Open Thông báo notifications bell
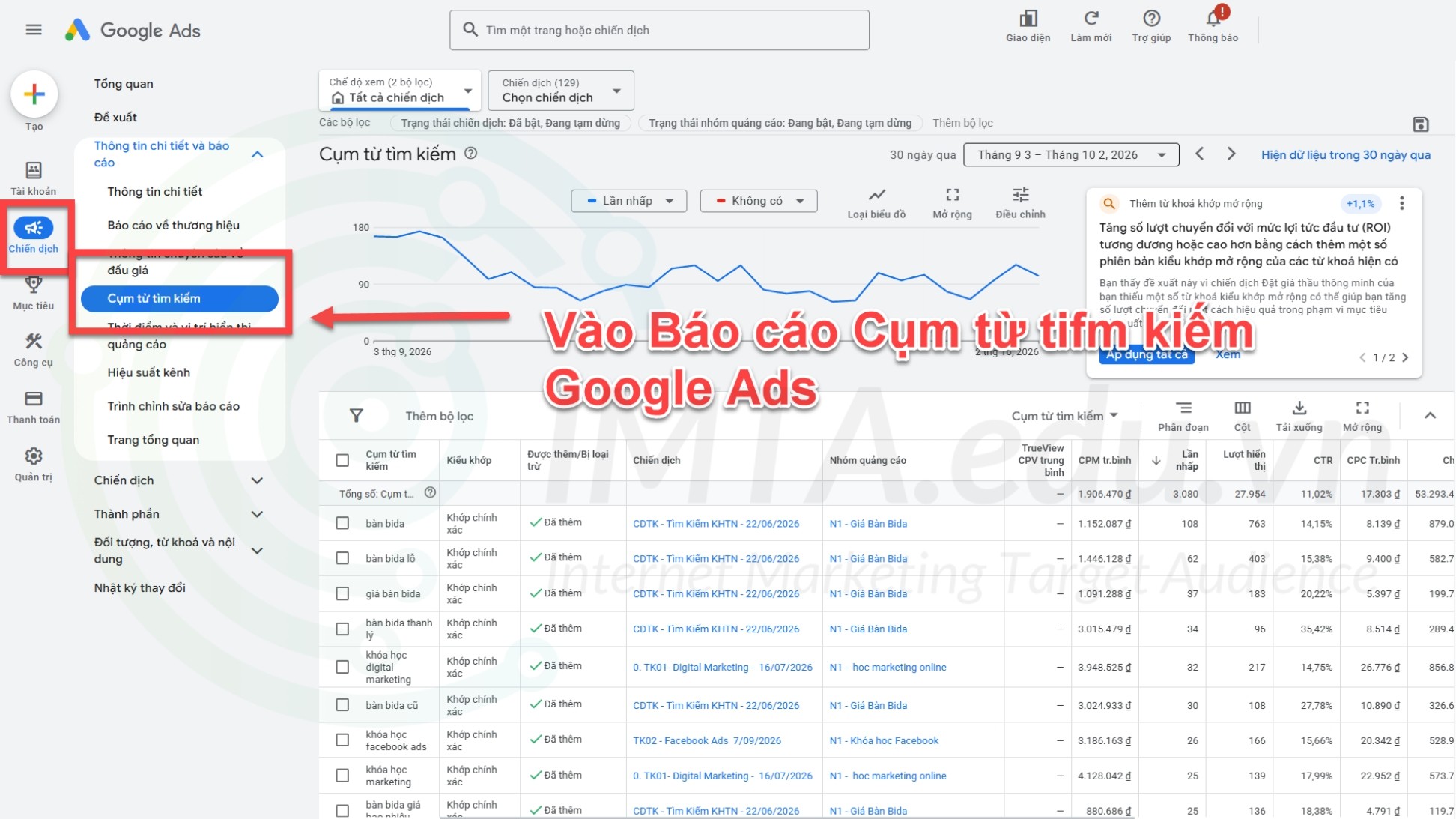 (1213, 19)
